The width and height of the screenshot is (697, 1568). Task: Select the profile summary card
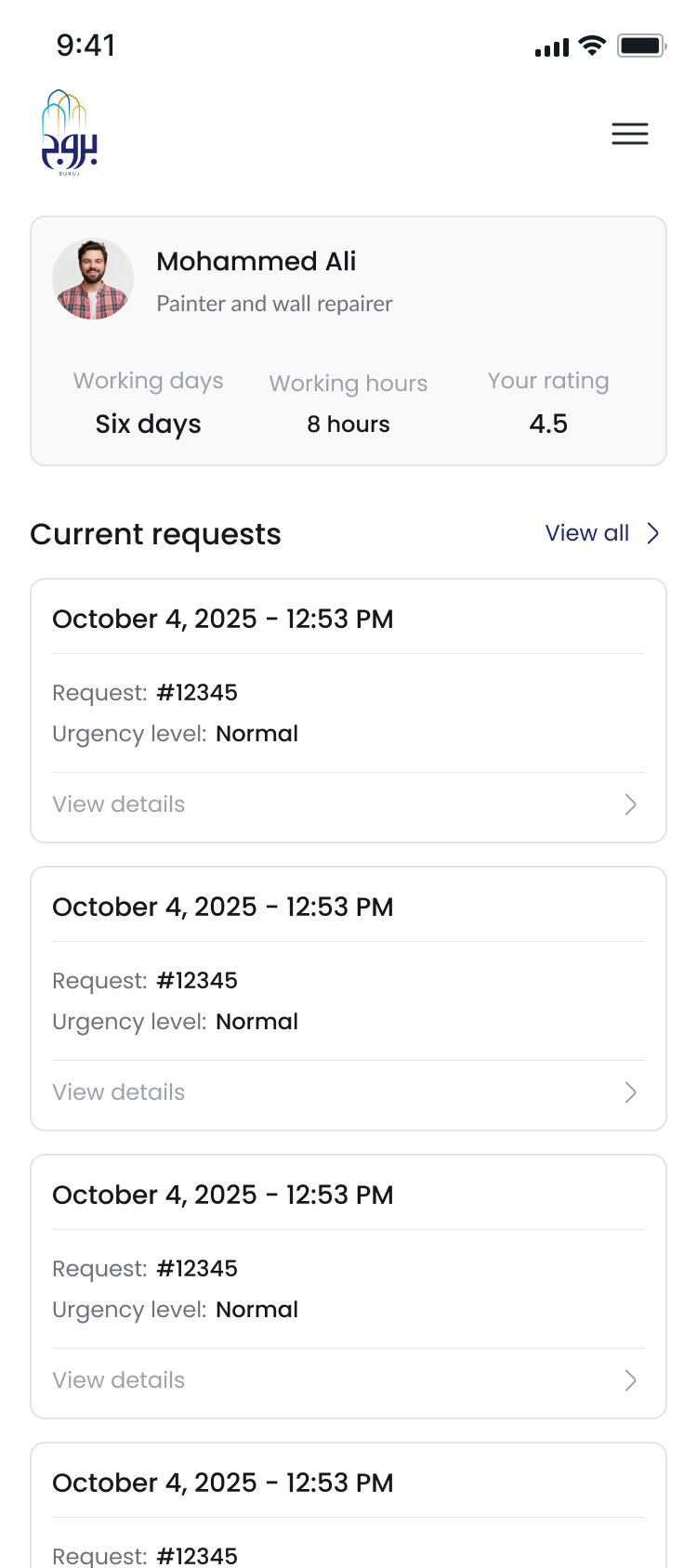[348, 340]
